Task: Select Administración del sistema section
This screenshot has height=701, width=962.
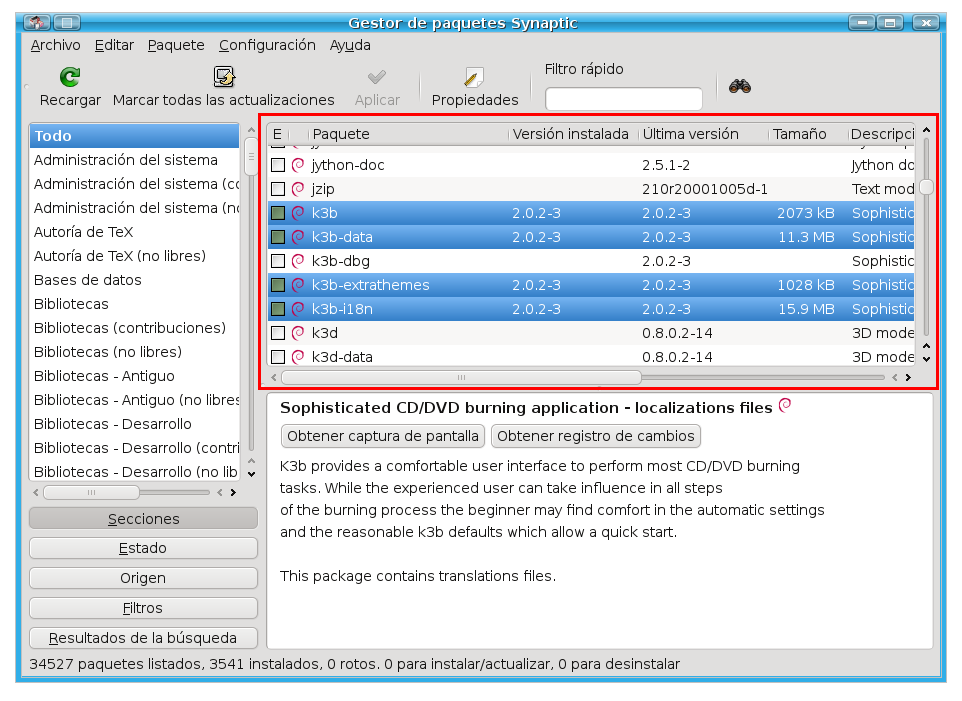Action: [134, 159]
